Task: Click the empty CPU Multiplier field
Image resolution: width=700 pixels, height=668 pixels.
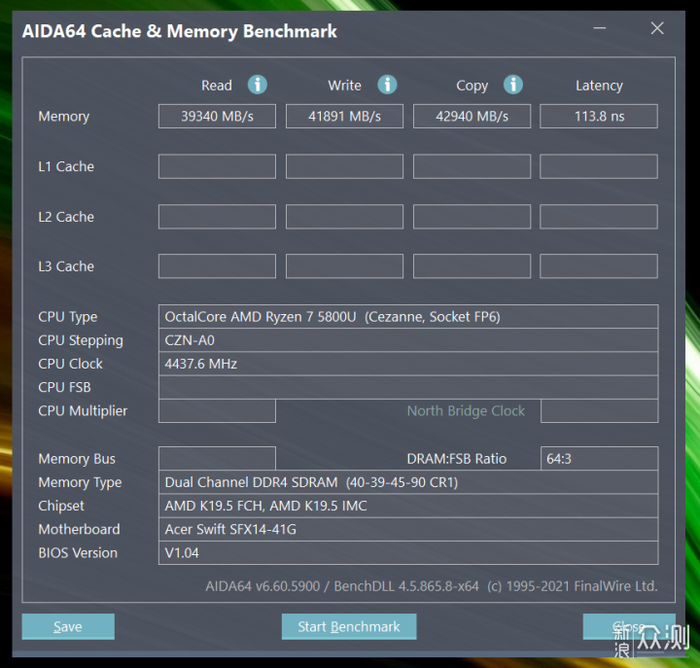Action: coord(217,411)
